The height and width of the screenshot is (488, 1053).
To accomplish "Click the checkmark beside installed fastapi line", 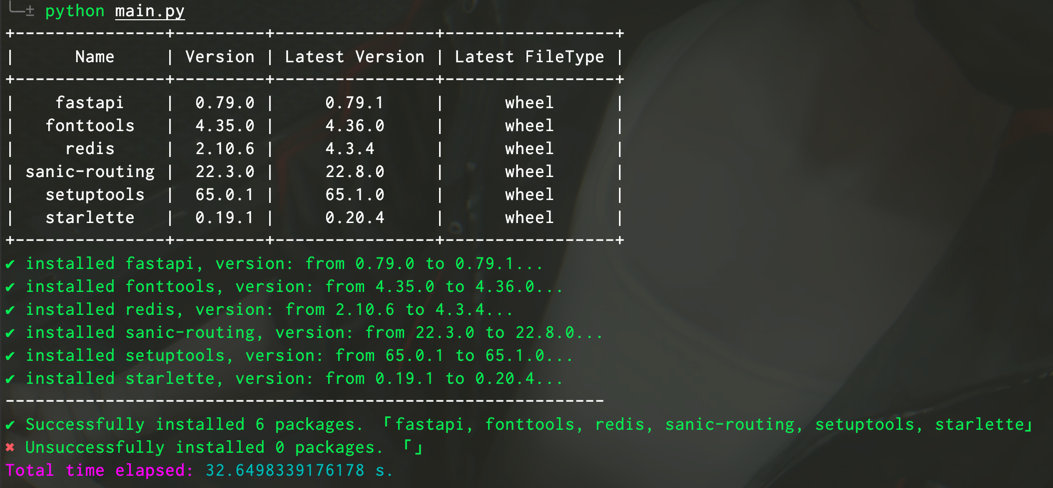I will point(10,264).
